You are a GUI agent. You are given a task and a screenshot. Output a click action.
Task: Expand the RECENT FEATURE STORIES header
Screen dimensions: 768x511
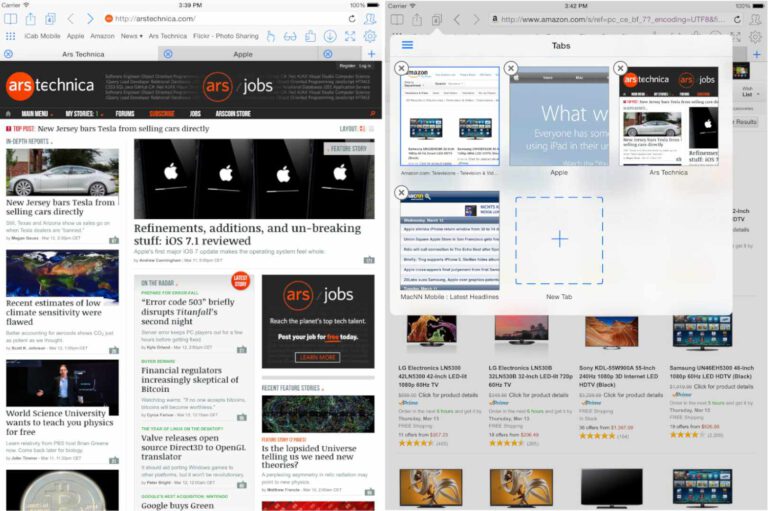(x=292, y=388)
